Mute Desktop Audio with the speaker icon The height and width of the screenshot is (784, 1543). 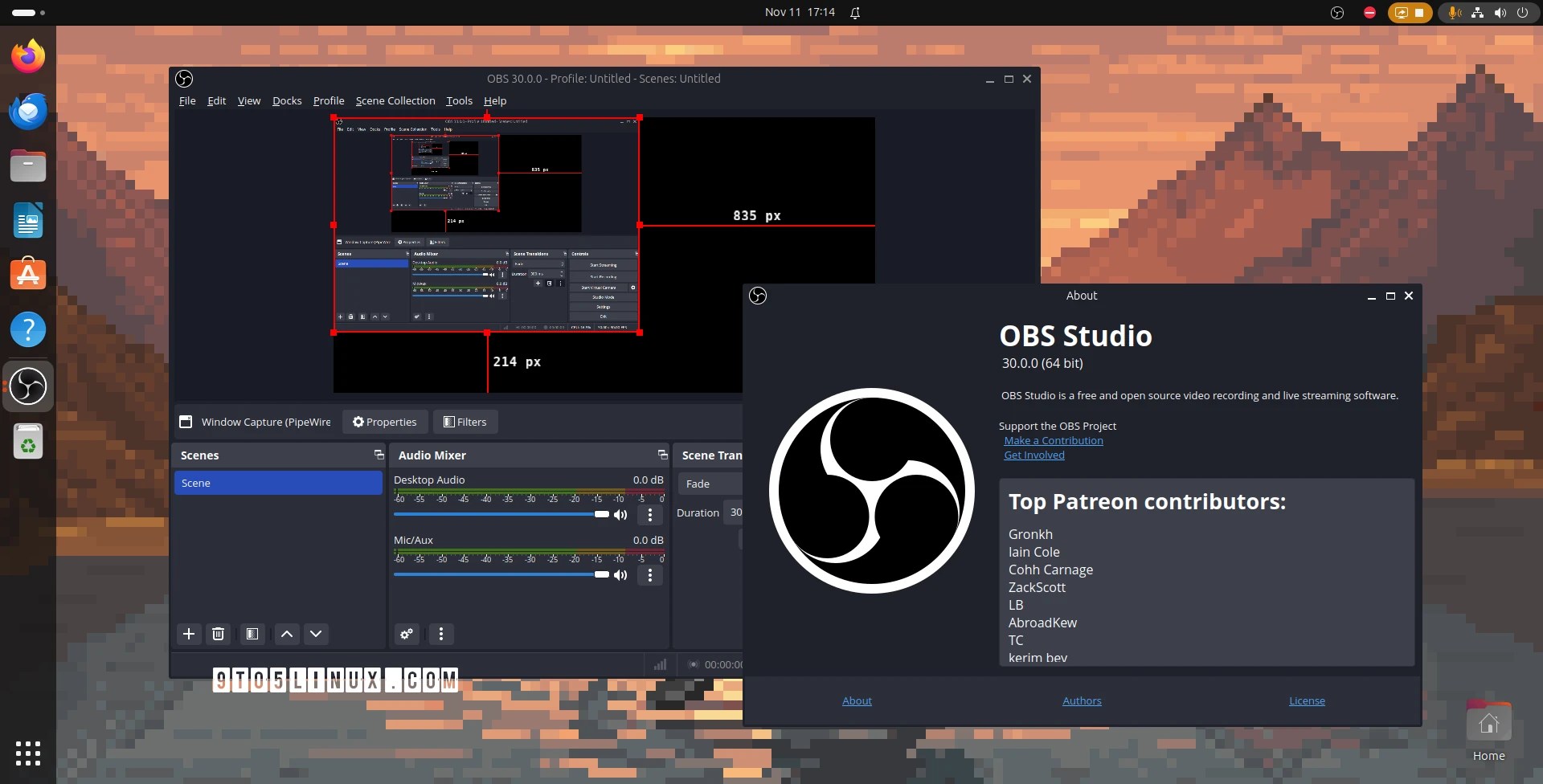(x=620, y=515)
